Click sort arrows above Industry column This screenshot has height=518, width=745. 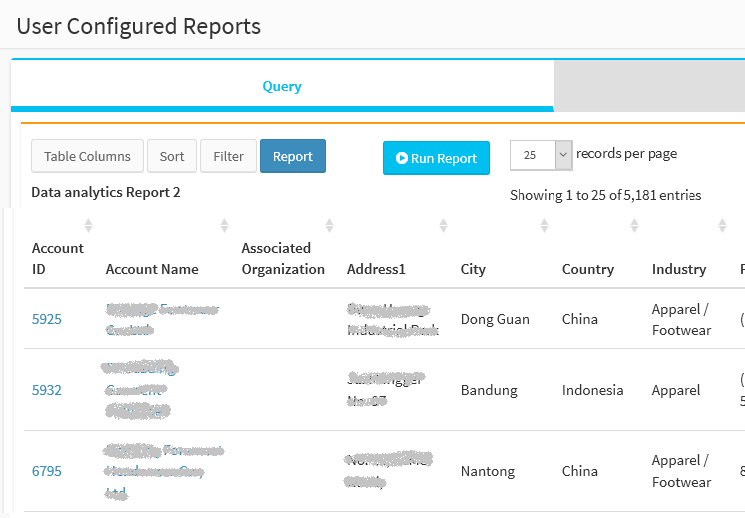pos(722,225)
